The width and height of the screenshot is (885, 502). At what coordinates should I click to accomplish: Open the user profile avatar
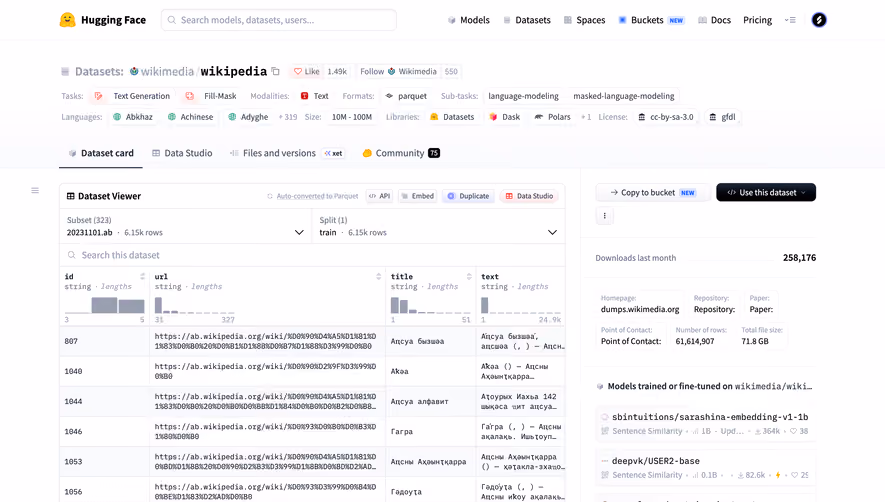pos(819,20)
